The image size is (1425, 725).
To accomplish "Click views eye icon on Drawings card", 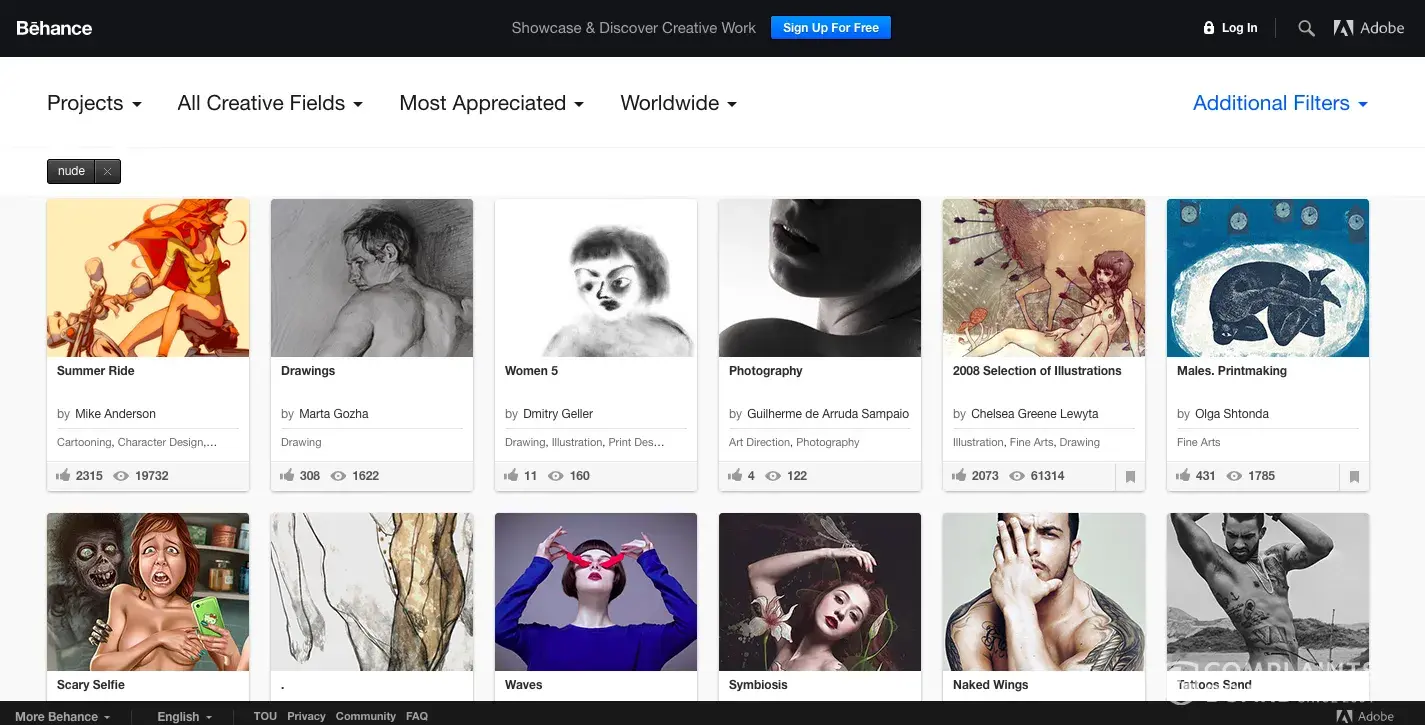I will click(338, 476).
